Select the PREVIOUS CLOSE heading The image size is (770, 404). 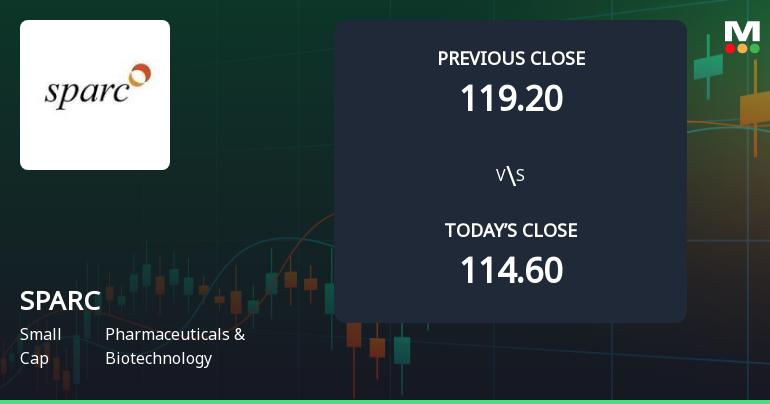[511, 59]
